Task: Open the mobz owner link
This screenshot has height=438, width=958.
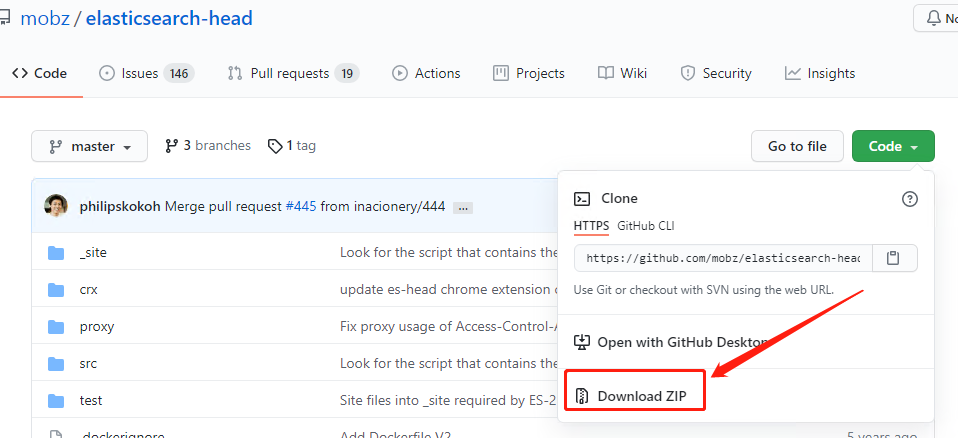Action: (x=45, y=18)
